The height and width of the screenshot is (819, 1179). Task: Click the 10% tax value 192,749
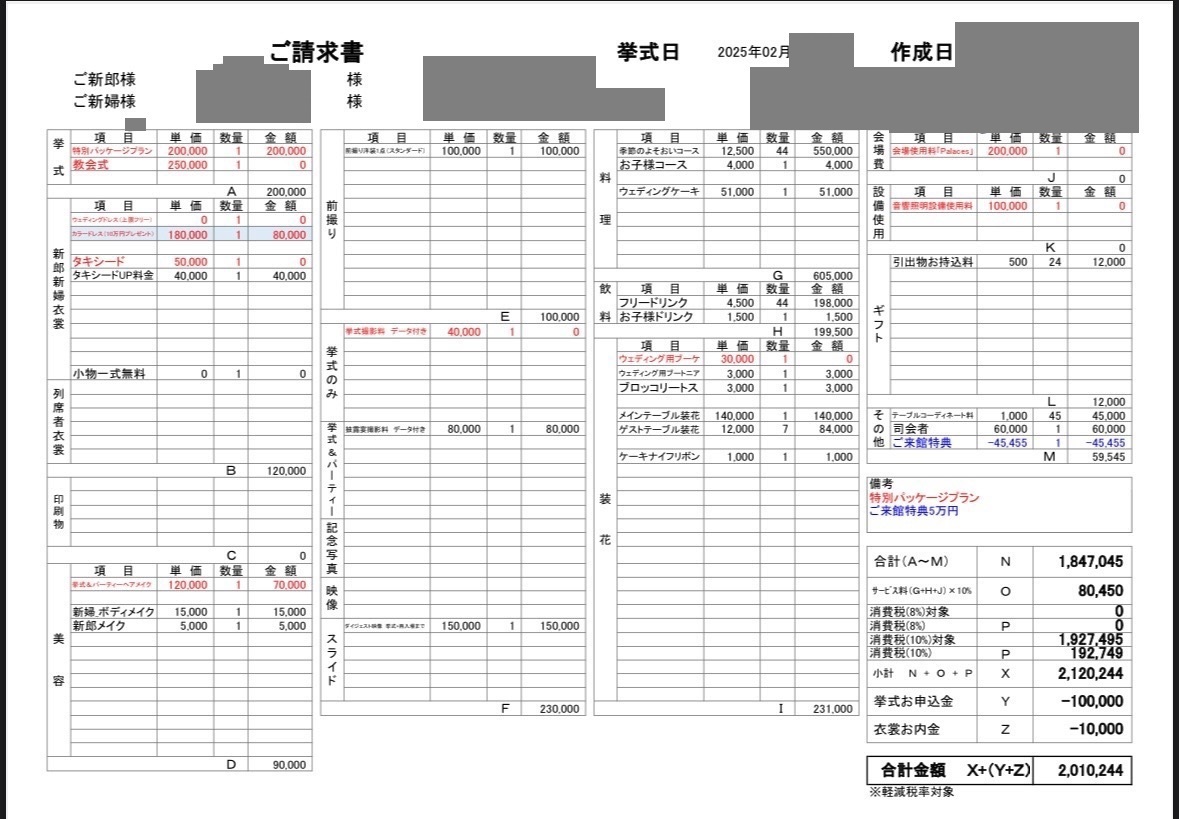click(1095, 654)
